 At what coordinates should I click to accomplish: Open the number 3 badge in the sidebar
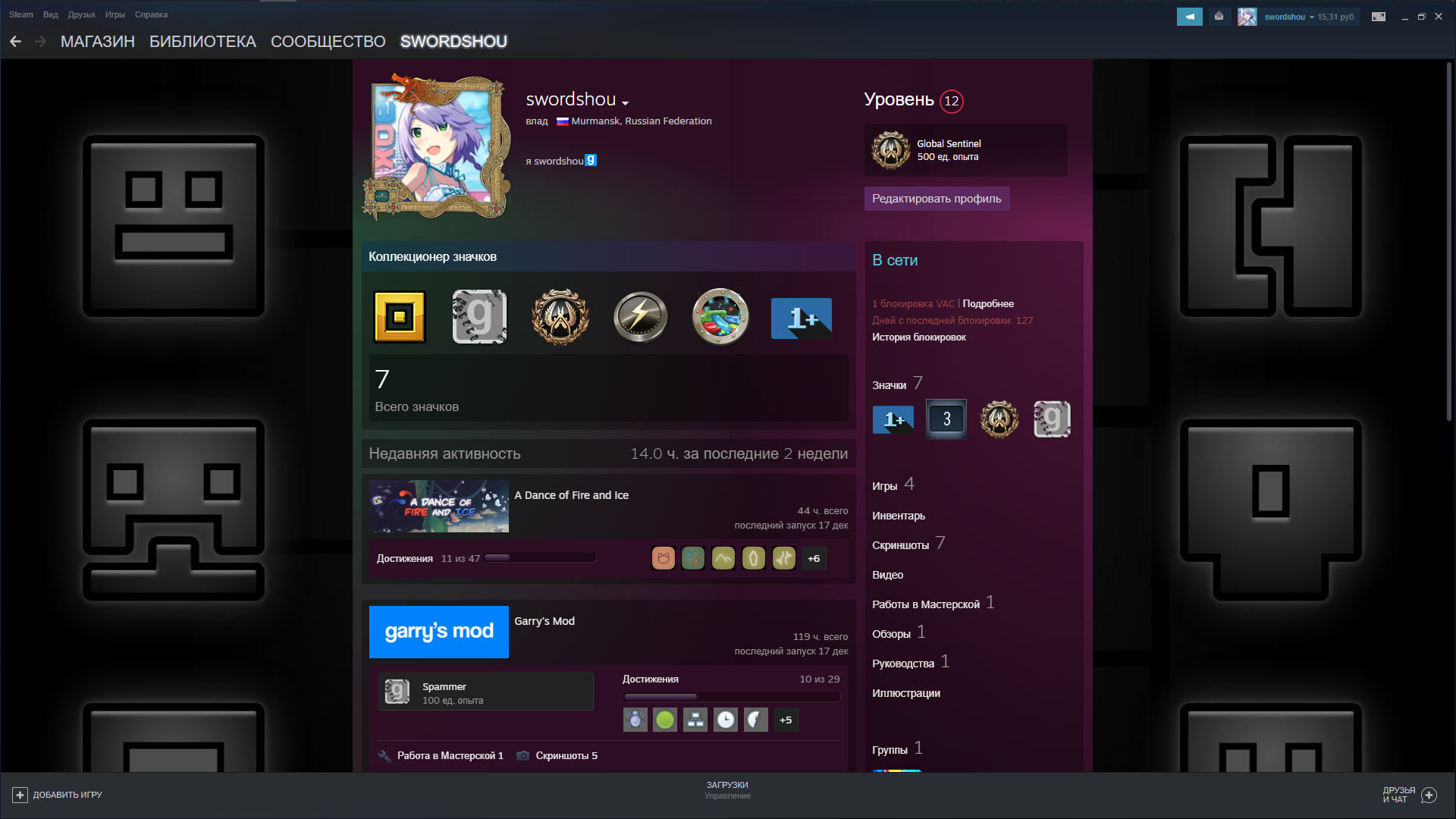pyautogui.click(x=946, y=419)
